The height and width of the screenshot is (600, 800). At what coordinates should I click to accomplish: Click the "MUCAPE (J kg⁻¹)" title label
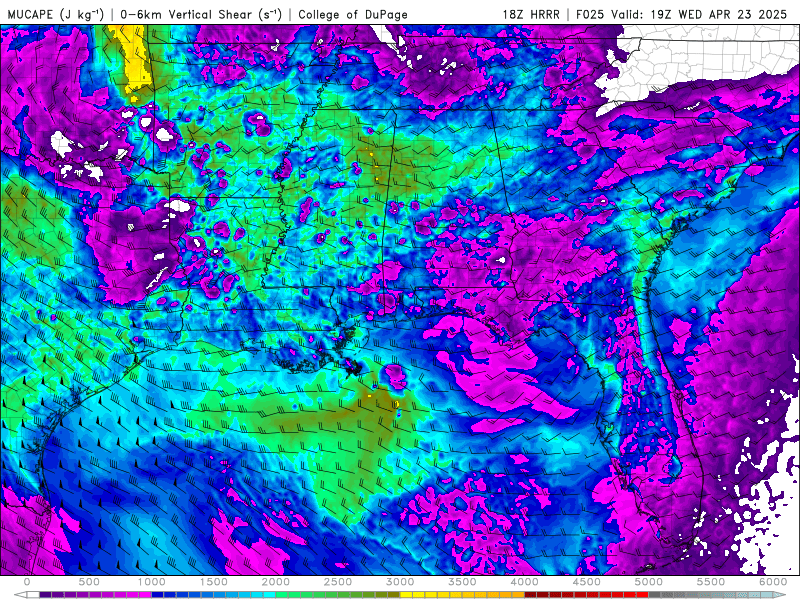[56, 14]
